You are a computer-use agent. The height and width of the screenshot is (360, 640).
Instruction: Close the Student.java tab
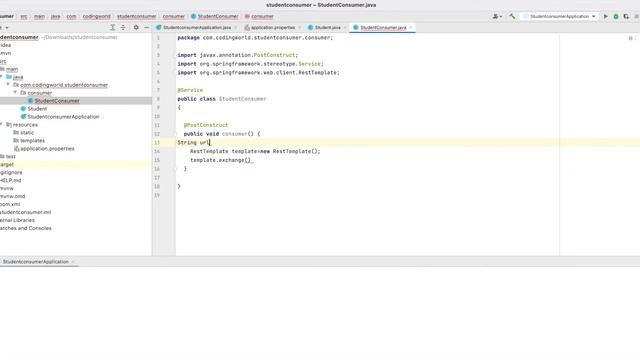tap(345, 27)
